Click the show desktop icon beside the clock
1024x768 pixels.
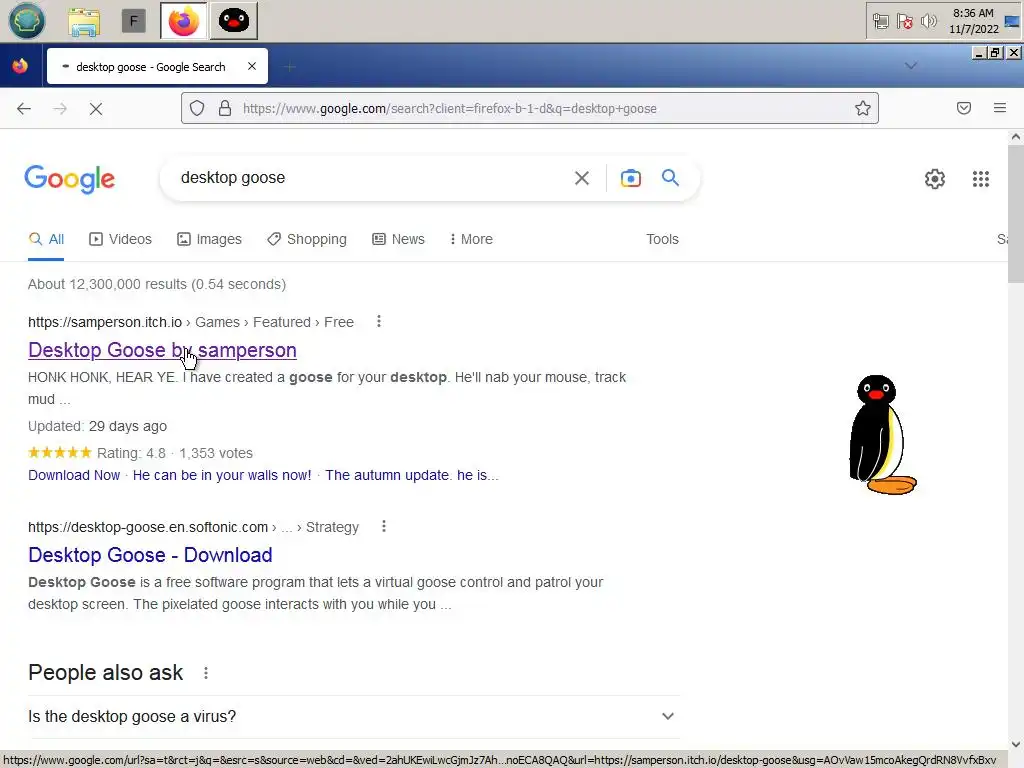pos(1012,22)
